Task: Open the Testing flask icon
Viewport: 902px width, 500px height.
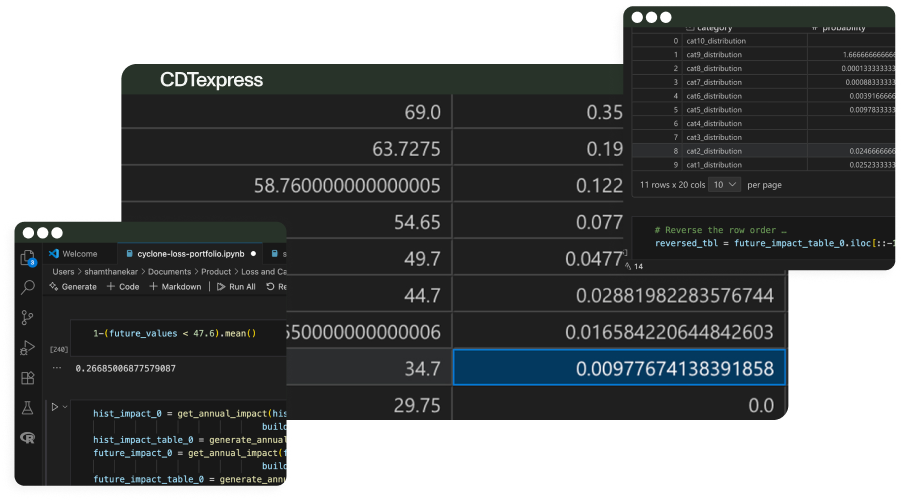Action: pyautogui.click(x=28, y=408)
